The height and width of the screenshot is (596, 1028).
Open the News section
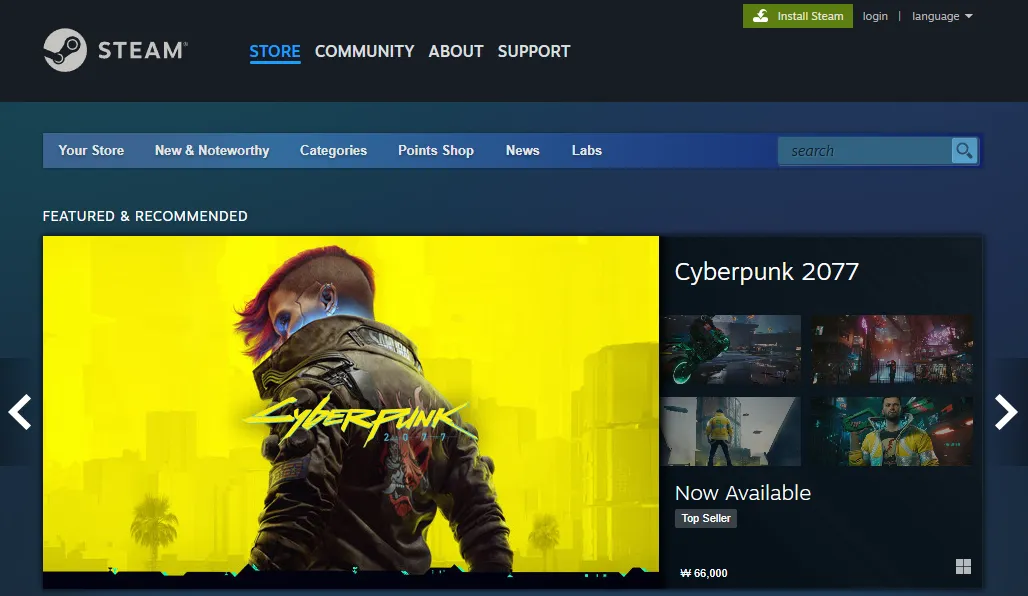(x=522, y=150)
